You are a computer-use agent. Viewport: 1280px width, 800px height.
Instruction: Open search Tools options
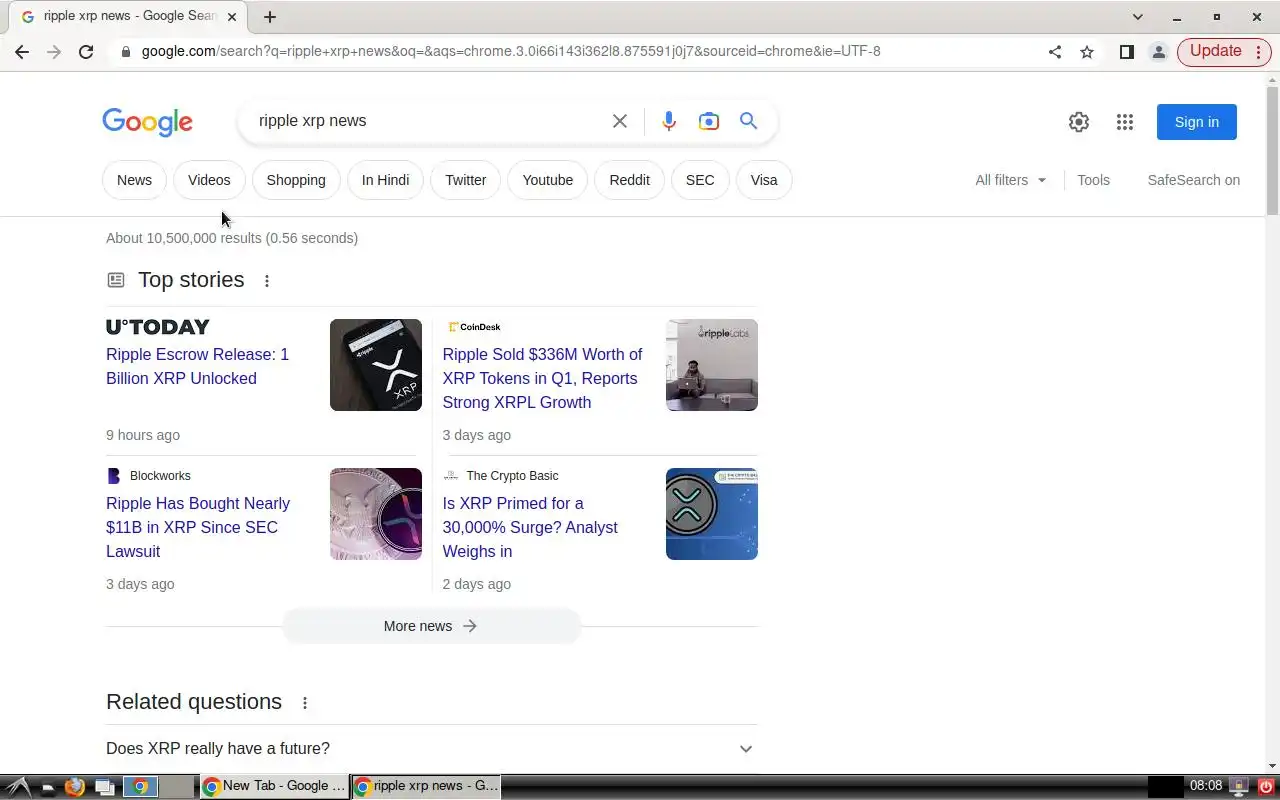coord(1093,180)
